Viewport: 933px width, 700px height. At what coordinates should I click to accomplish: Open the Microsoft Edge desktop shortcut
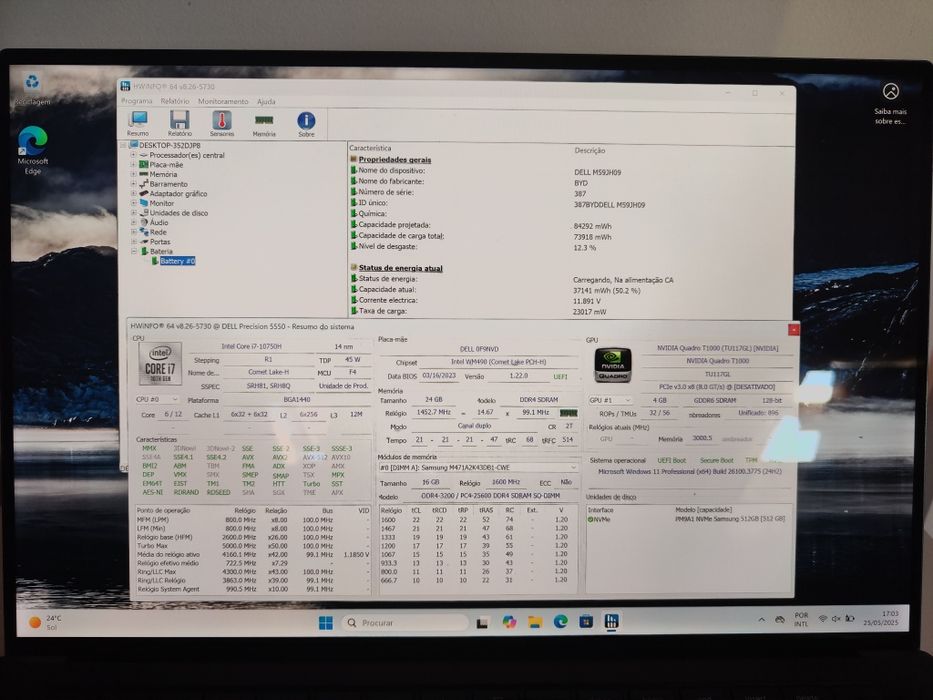coord(32,150)
